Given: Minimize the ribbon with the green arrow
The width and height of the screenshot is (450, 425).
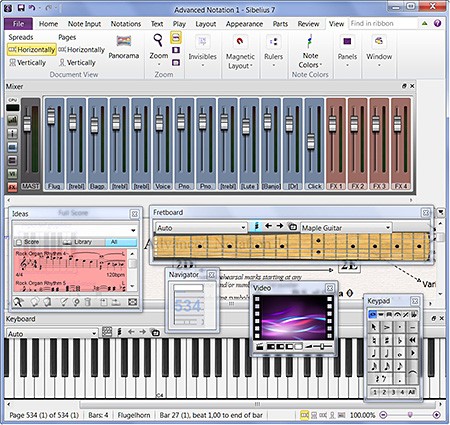Looking at the screenshot, I should pyautogui.click(x=425, y=23).
